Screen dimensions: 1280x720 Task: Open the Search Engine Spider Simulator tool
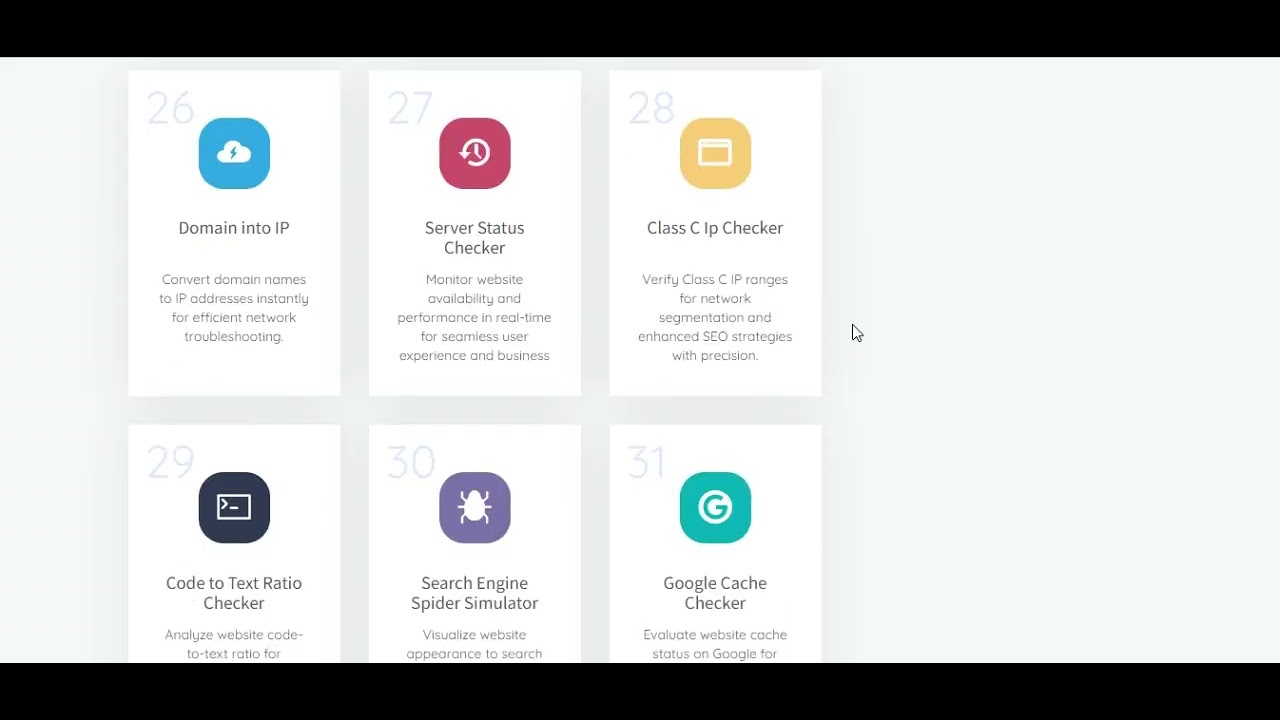point(475,593)
